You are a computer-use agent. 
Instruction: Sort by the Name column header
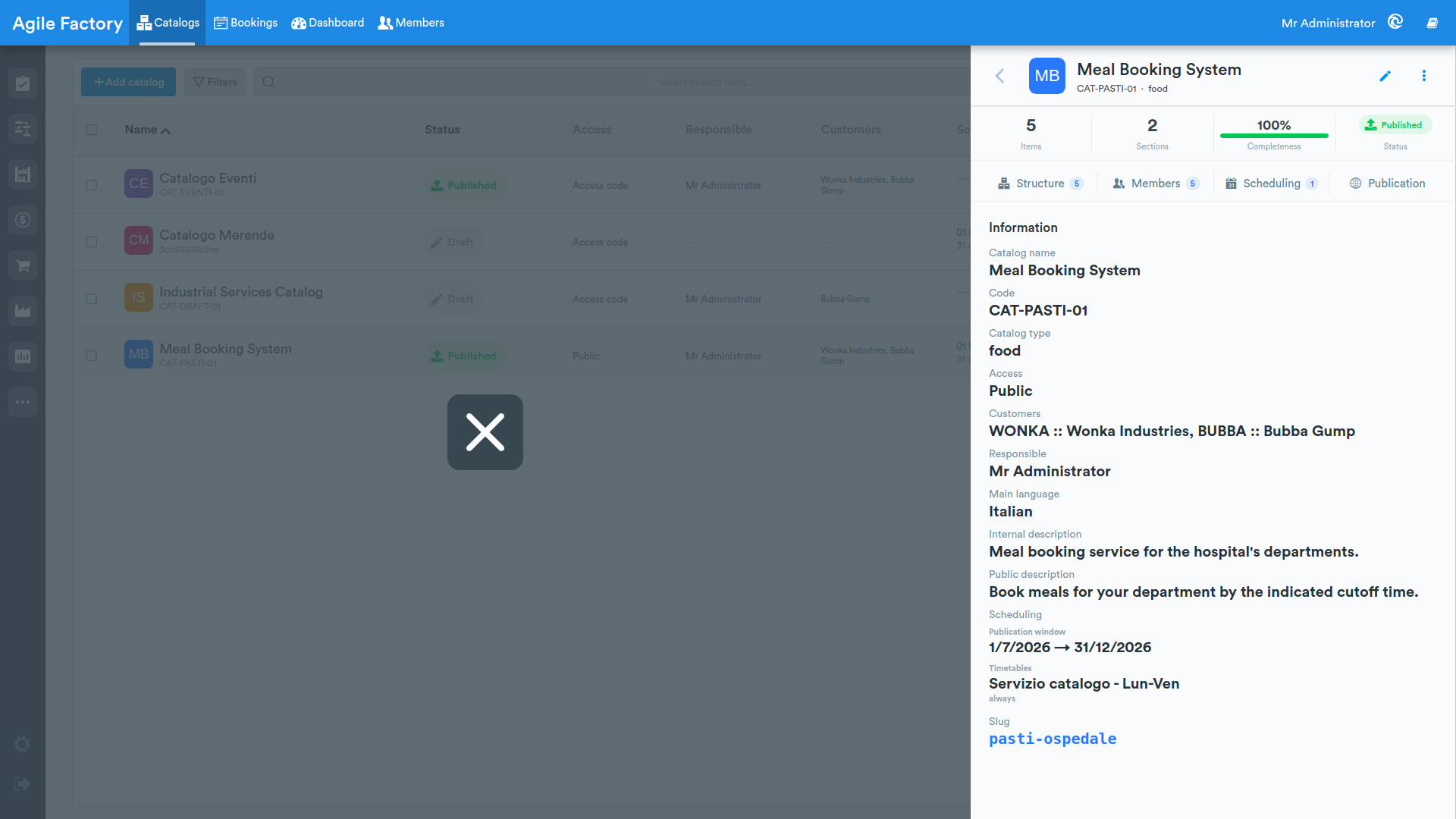(147, 130)
